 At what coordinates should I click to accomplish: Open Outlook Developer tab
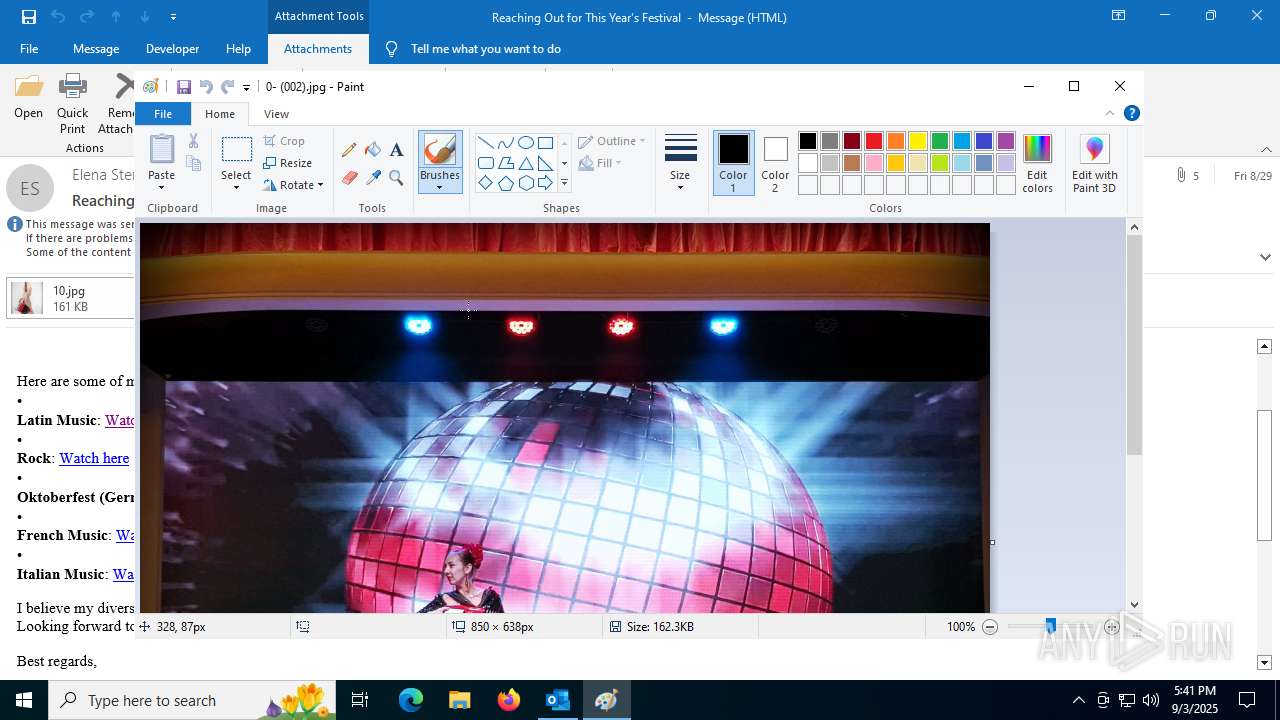point(172,49)
